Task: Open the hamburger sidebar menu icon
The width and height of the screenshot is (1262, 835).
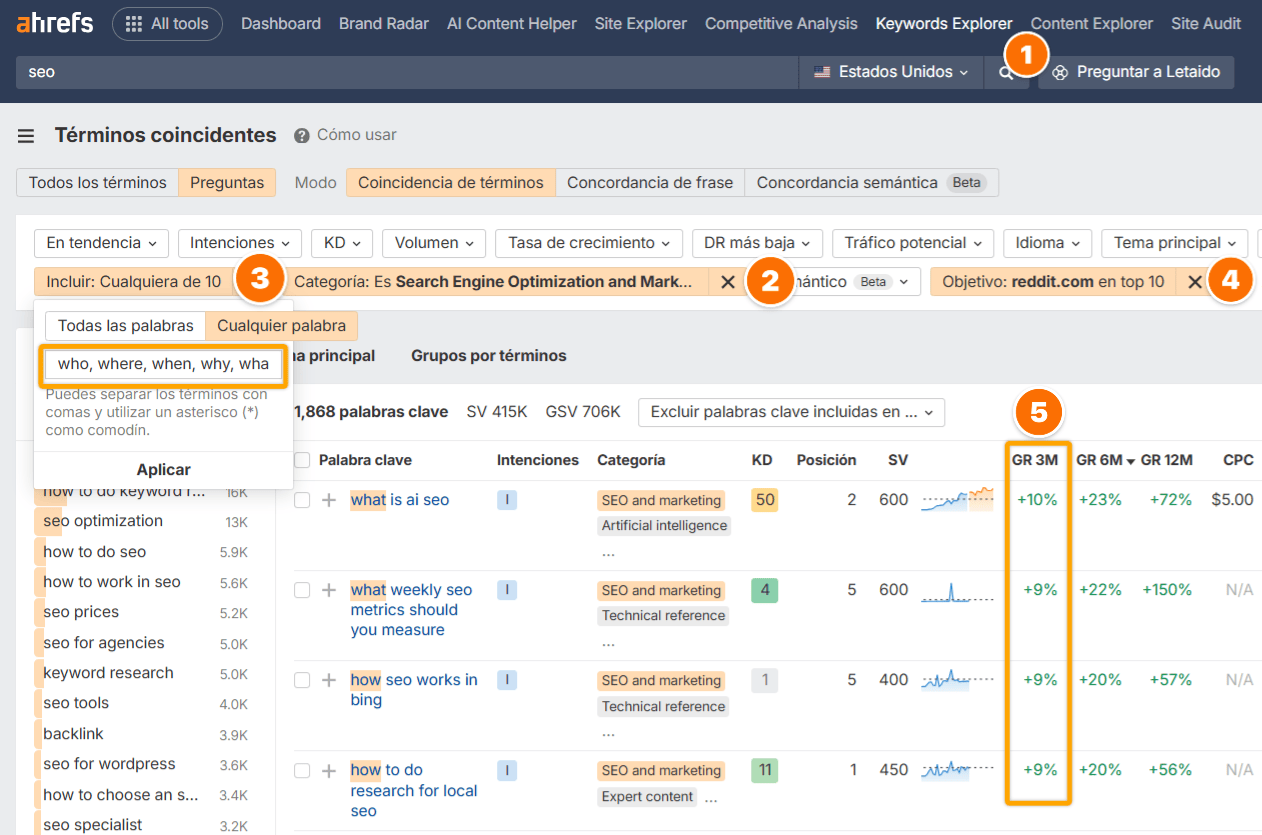Action: tap(26, 136)
